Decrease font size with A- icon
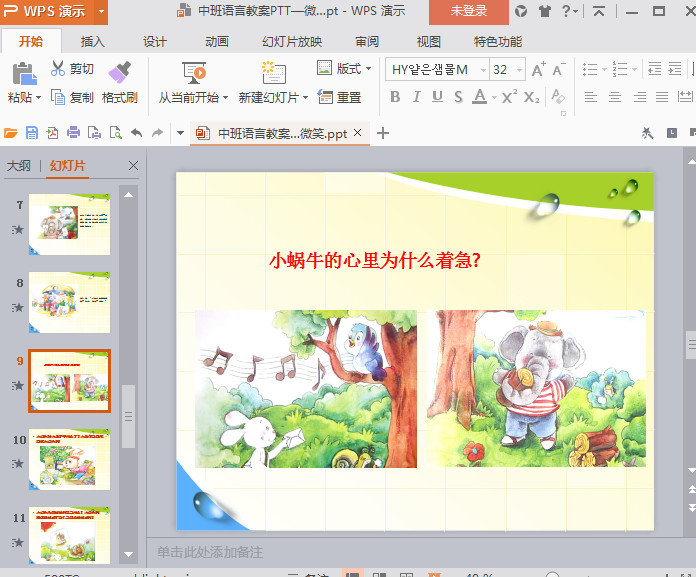The height and width of the screenshot is (577, 696). click(559, 69)
